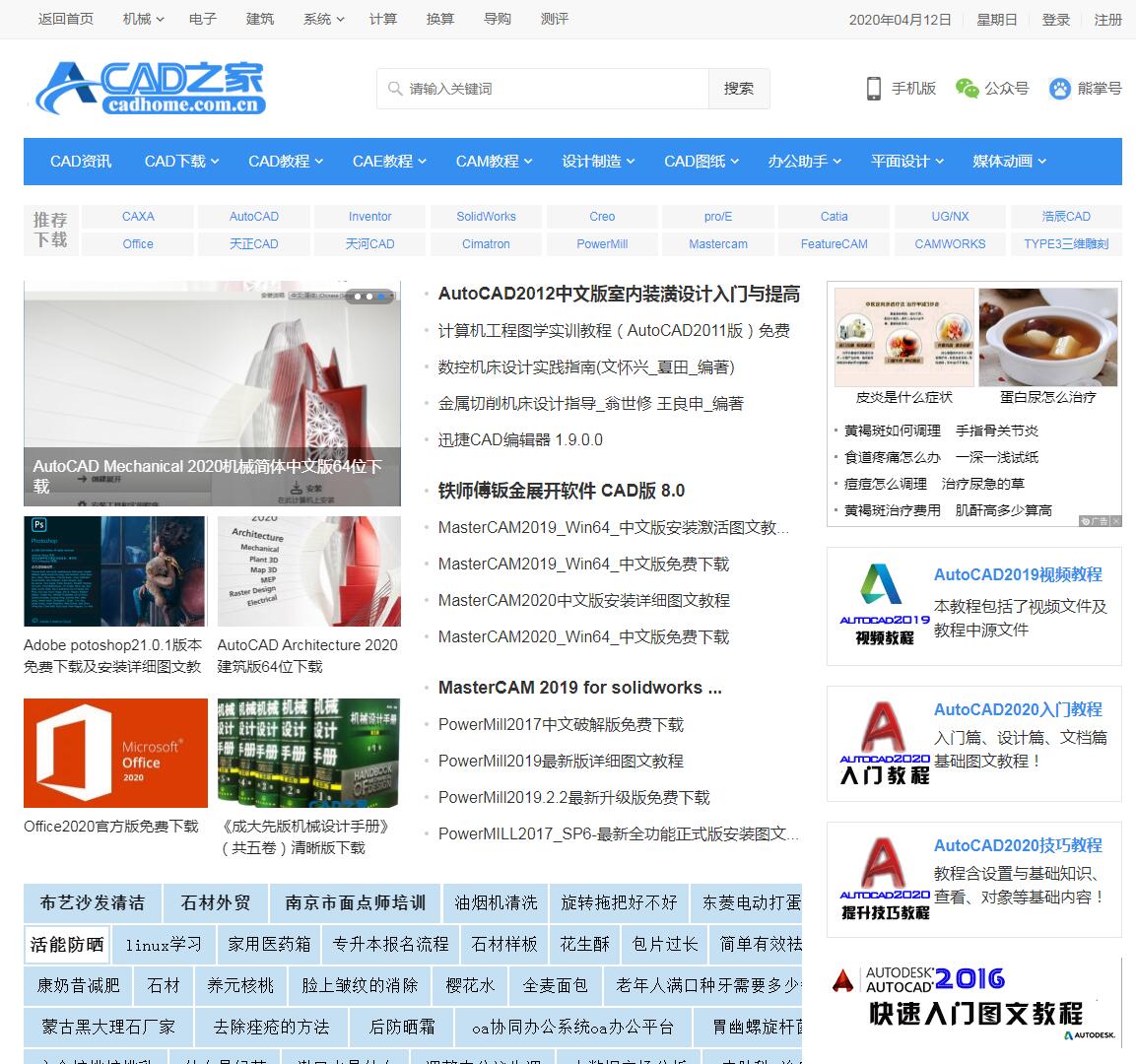Viewport: 1136px width, 1064px height.
Task: Select the UG/NX download category
Action: point(950,217)
